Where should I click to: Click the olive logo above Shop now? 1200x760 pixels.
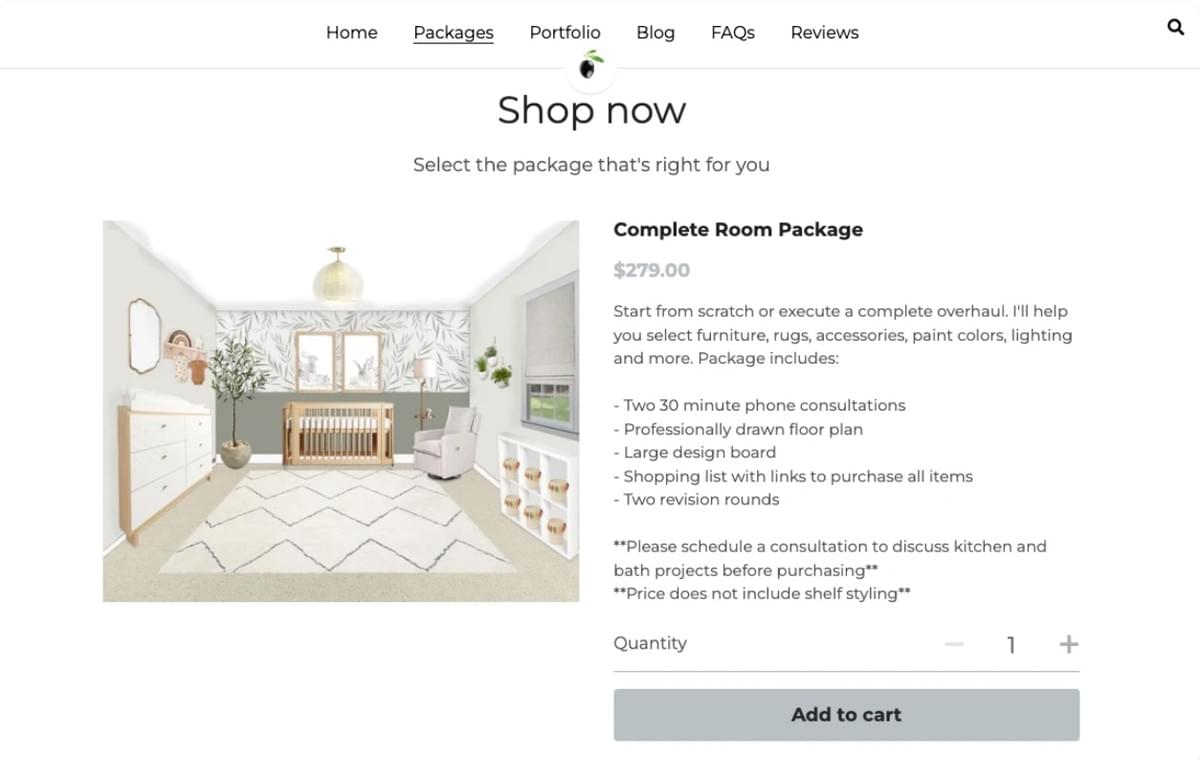[590, 67]
